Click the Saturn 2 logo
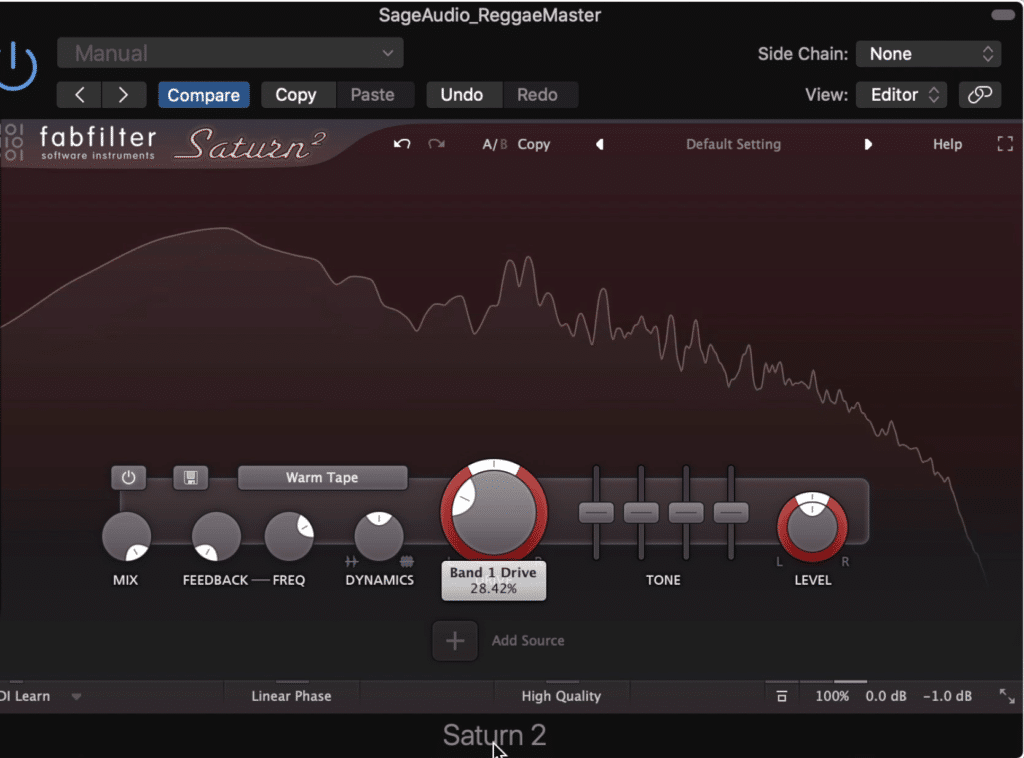 (250, 144)
